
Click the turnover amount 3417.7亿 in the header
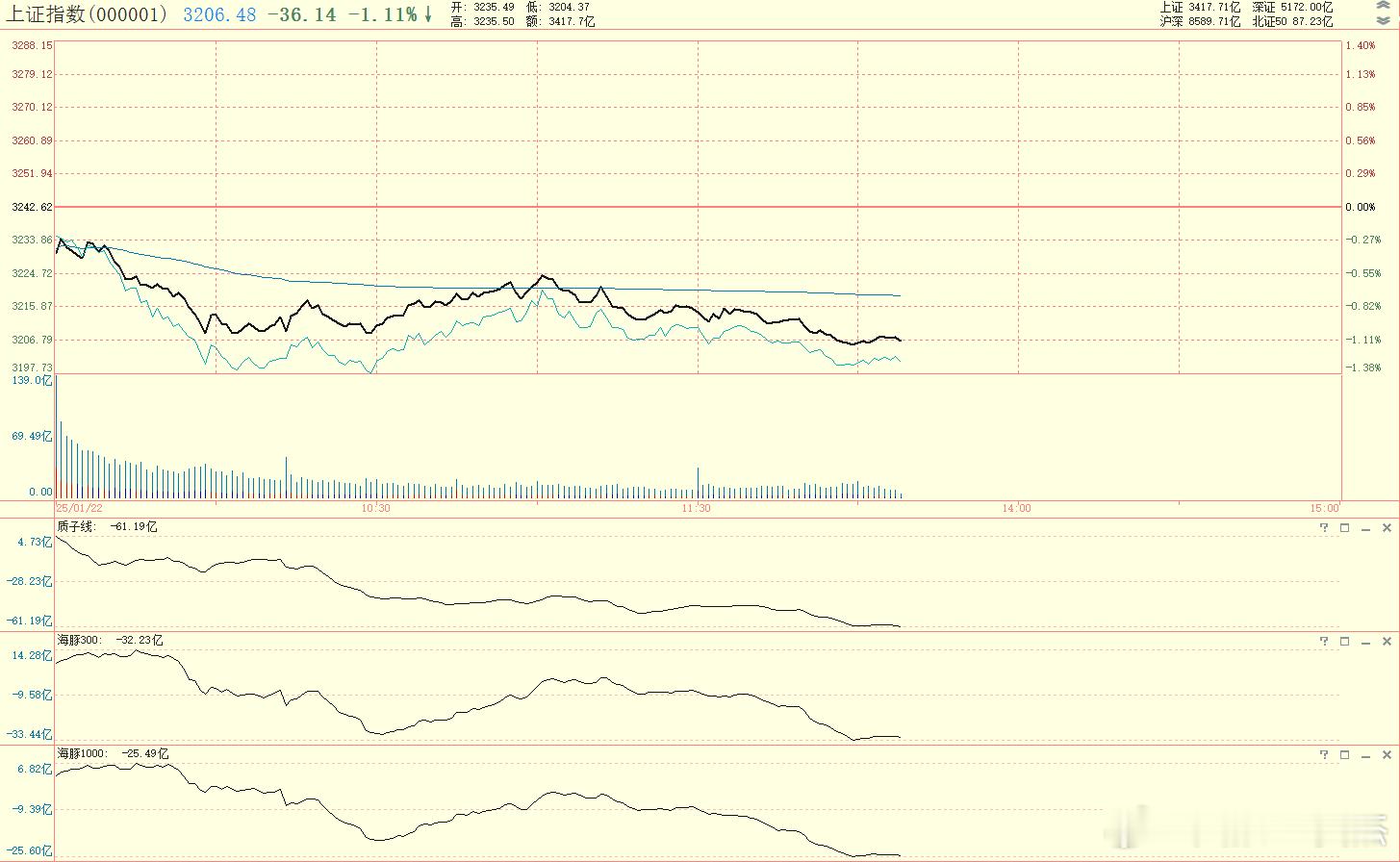coord(572,21)
